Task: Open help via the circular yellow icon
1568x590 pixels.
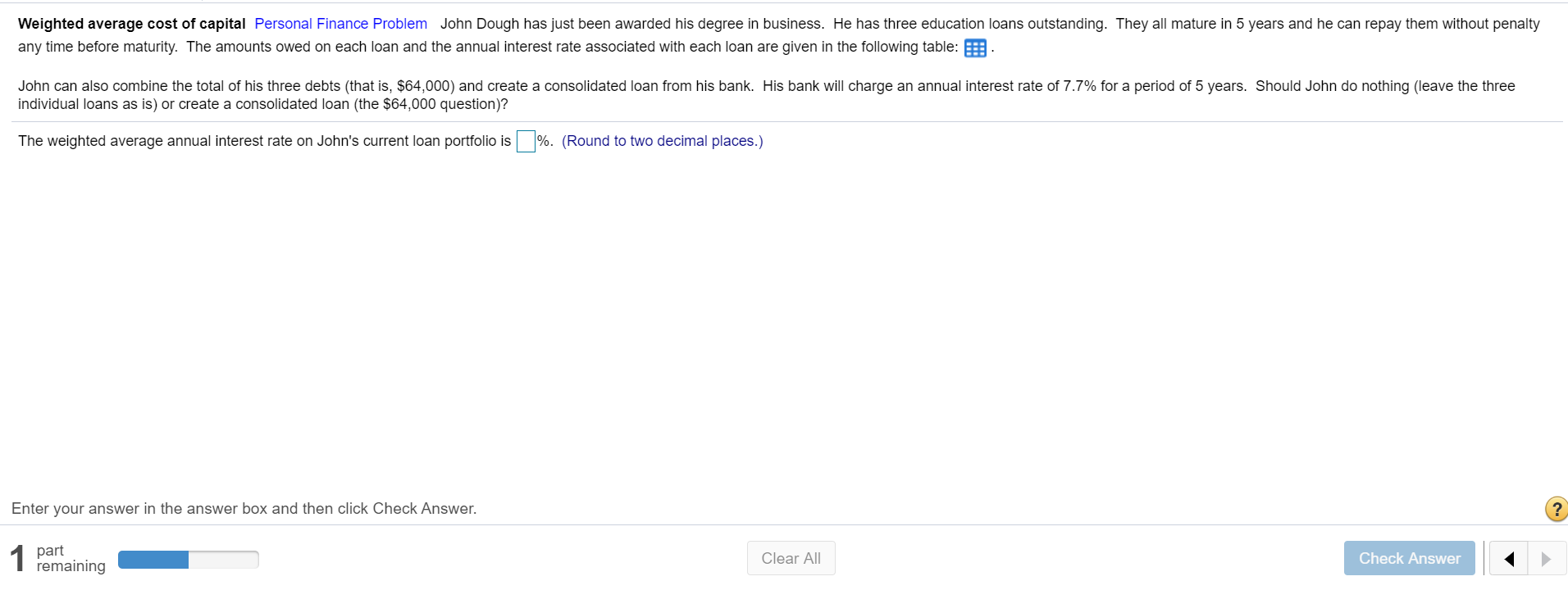Action: click(x=1554, y=508)
